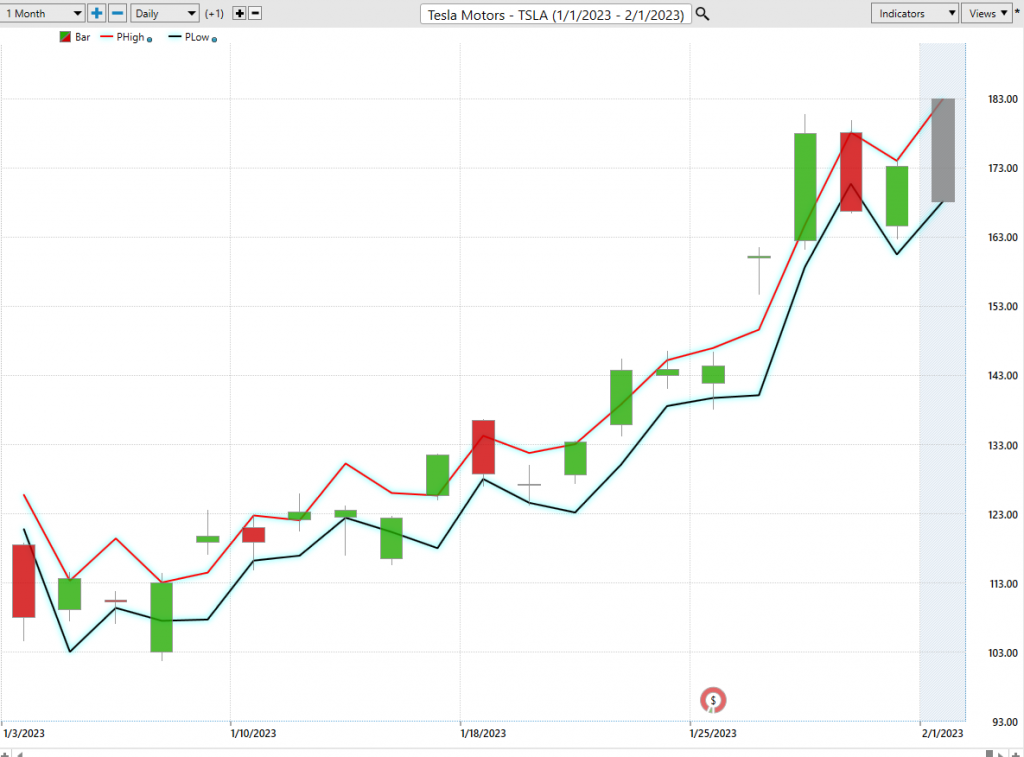Click the 153.00 price axis label
Viewport: 1024px width, 757px height.
pyautogui.click(x=1002, y=306)
